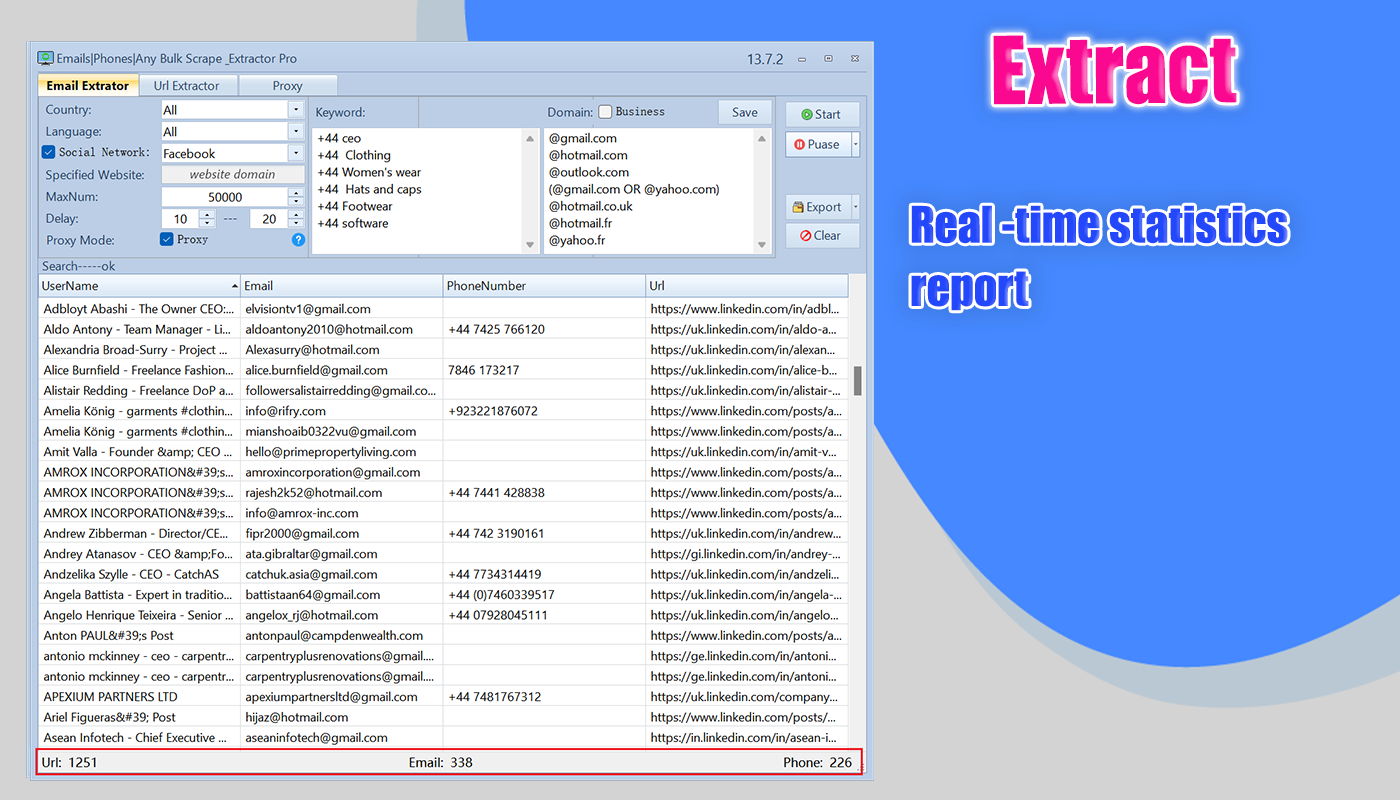Click the Export button
Screen dimensions: 1400x800
point(817,207)
